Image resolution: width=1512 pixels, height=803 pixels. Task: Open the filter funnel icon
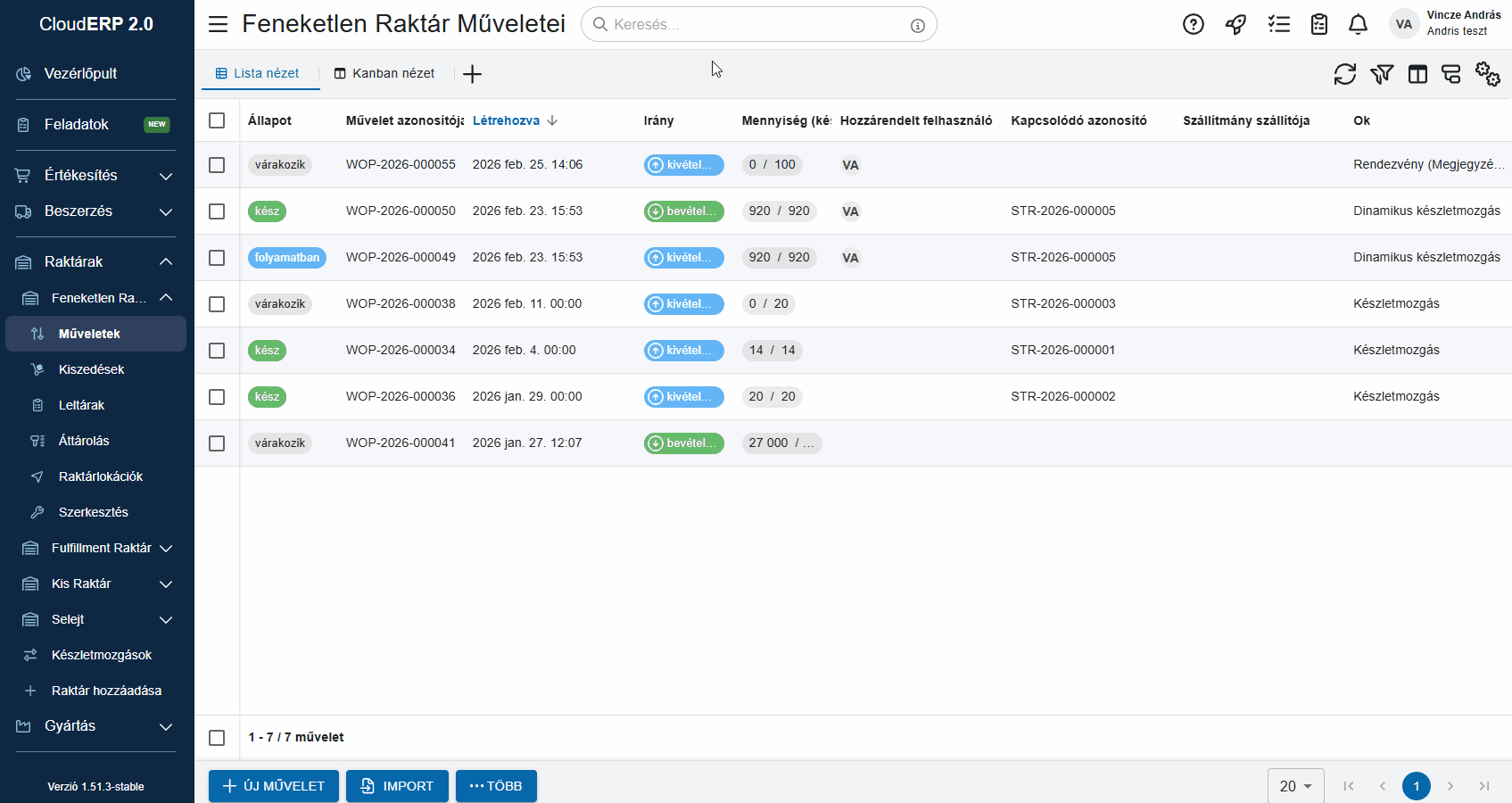tap(1381, 74)
